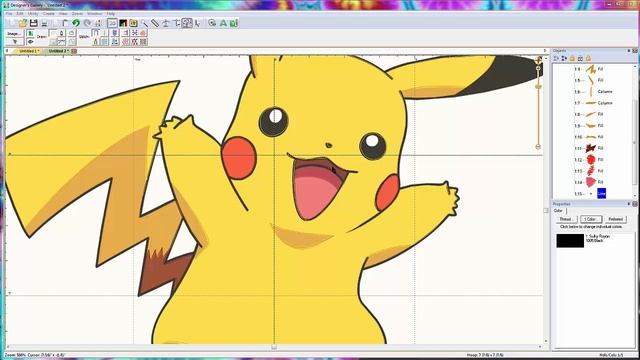Click the second icon in the Objects panel toolbar
640x360 pixels.
point(564,58)
